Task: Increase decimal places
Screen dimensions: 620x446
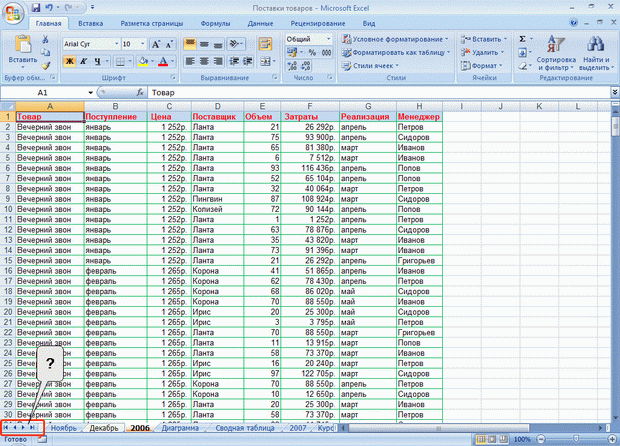Action: 292,66
